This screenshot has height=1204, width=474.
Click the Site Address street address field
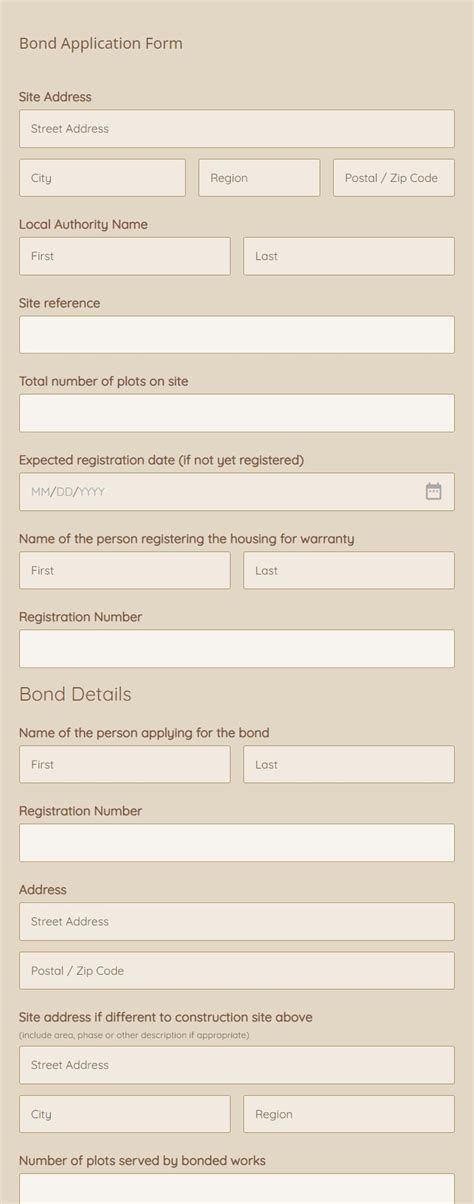[236, 129]
